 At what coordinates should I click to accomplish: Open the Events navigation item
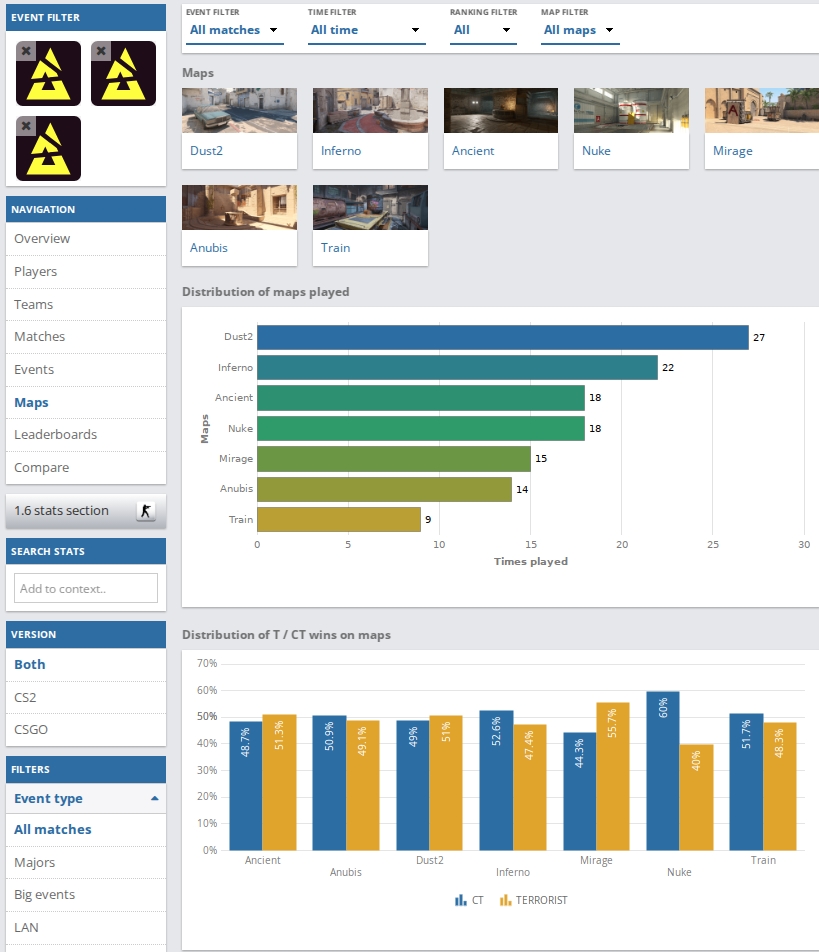pos(86,369)
